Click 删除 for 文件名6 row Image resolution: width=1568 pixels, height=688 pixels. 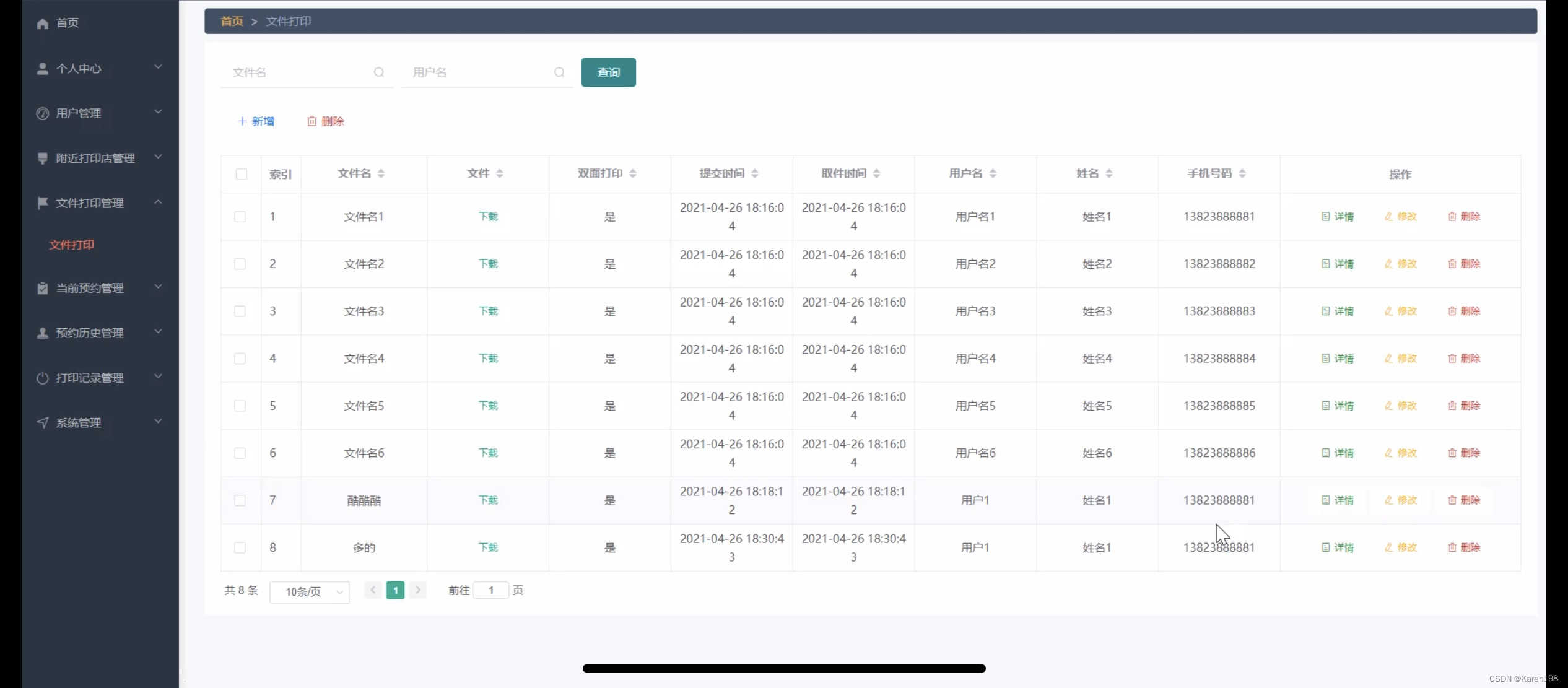(1464, 453)
